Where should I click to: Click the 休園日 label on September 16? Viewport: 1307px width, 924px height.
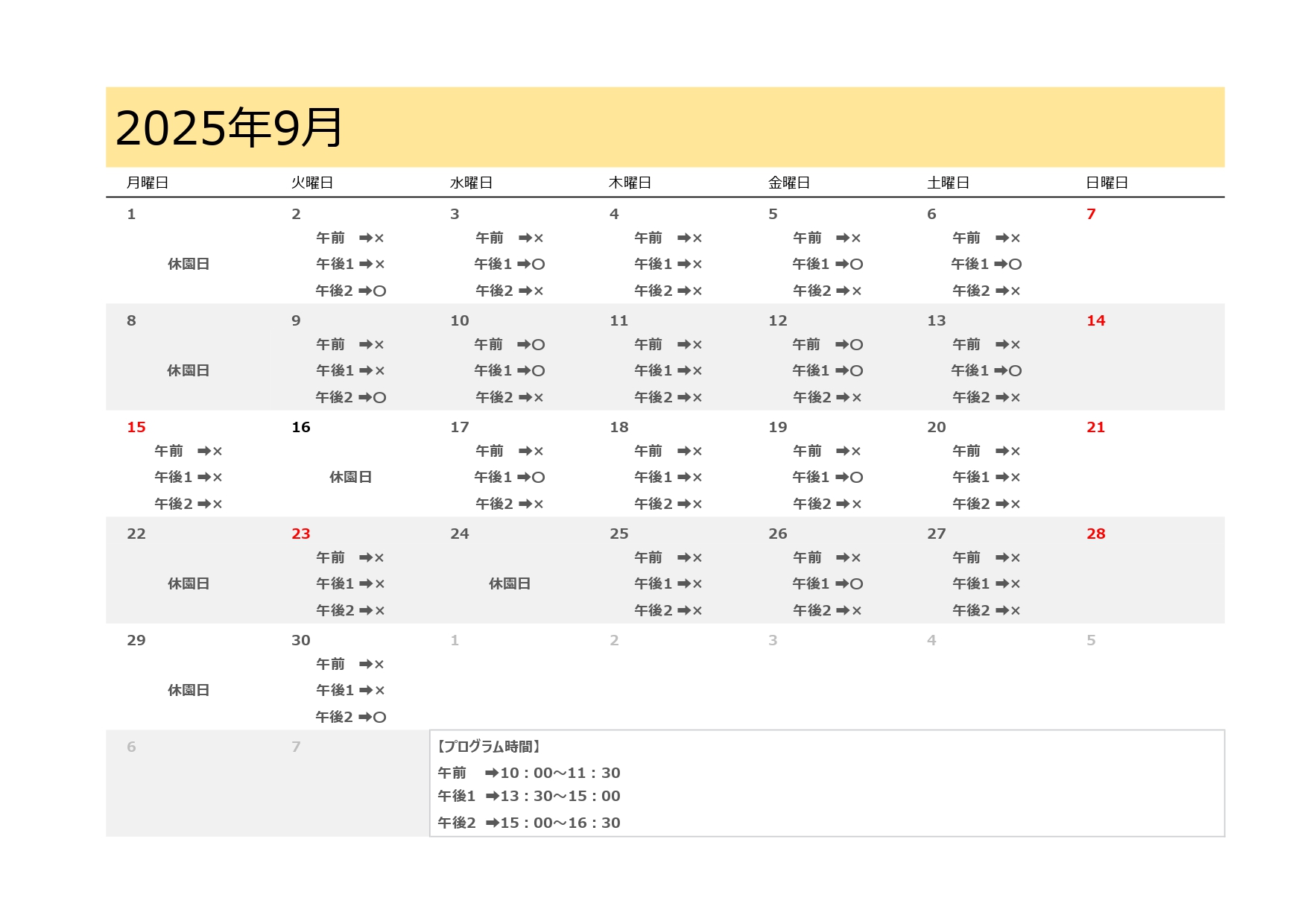click(x=351, y=477)
